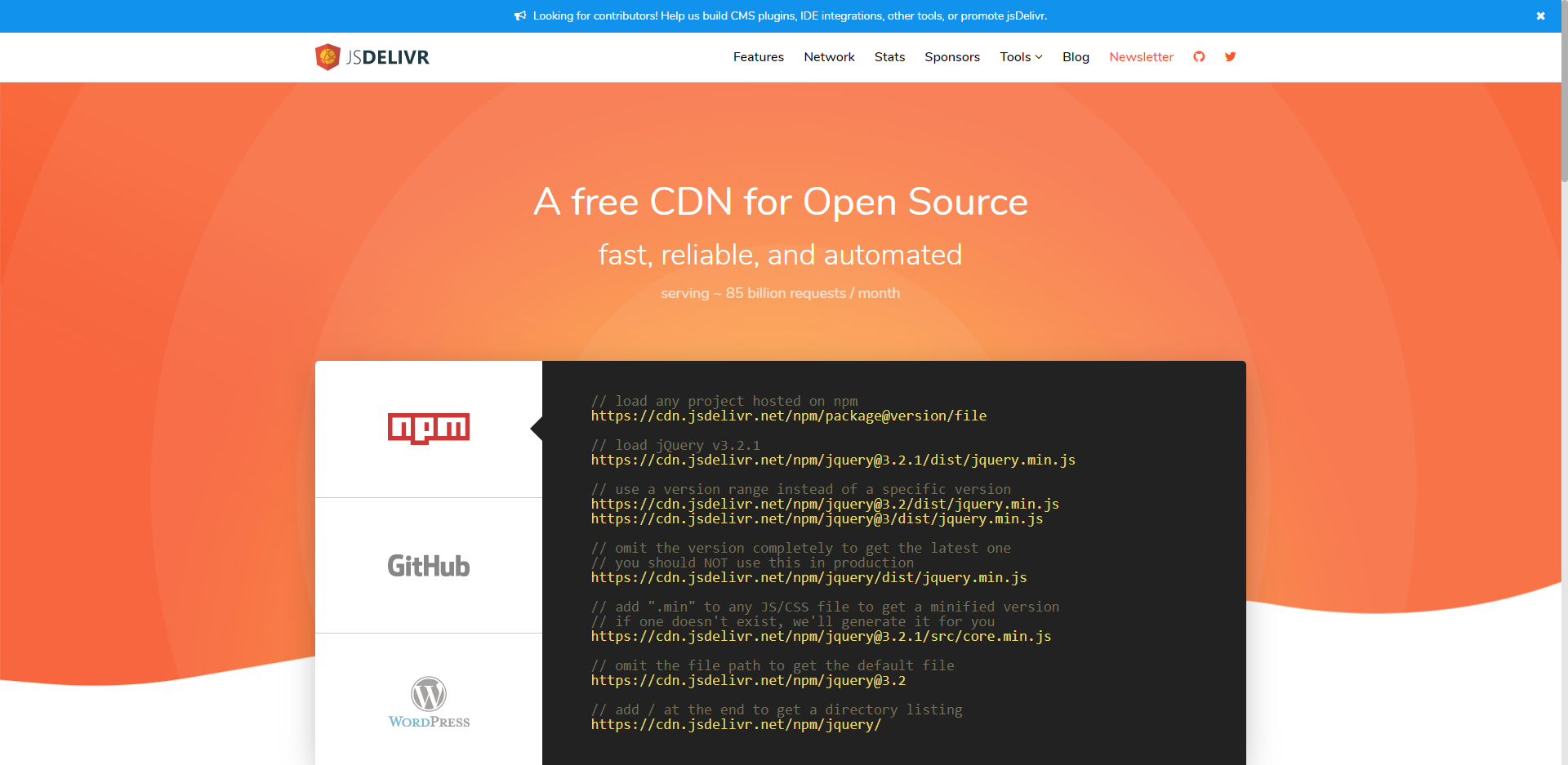Click 'you should NOT use this in production' comment
Viewport: 1568px width, 765px height.
[x=752, y=563]
